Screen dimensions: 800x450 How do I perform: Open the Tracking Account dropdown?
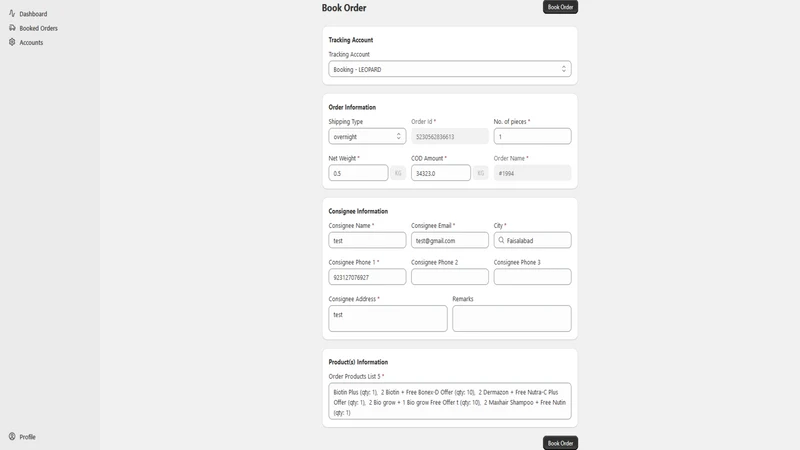point(449,69)
